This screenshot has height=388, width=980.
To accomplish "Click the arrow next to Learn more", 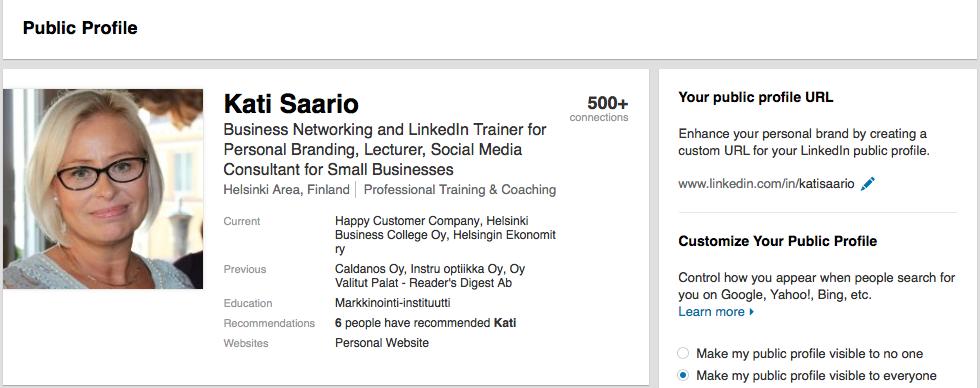I will [751, 311].
